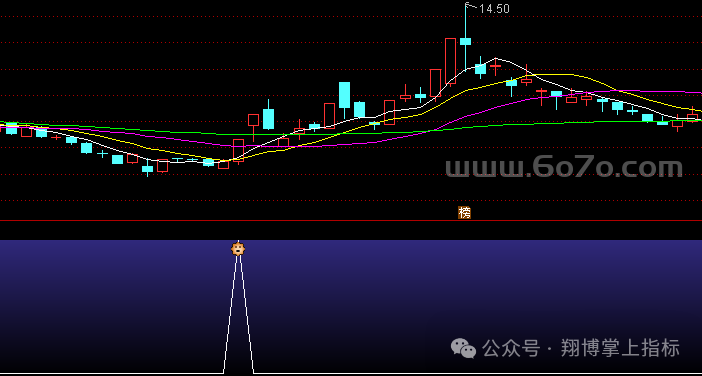Click the orange 榜 marker icon

(x=464, y=213)
